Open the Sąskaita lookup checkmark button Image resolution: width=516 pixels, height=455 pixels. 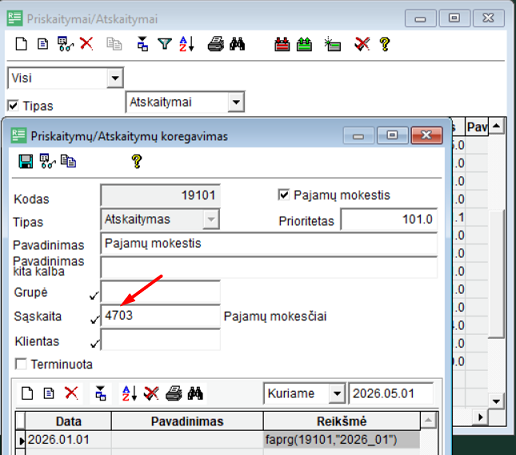pos(95,319)
